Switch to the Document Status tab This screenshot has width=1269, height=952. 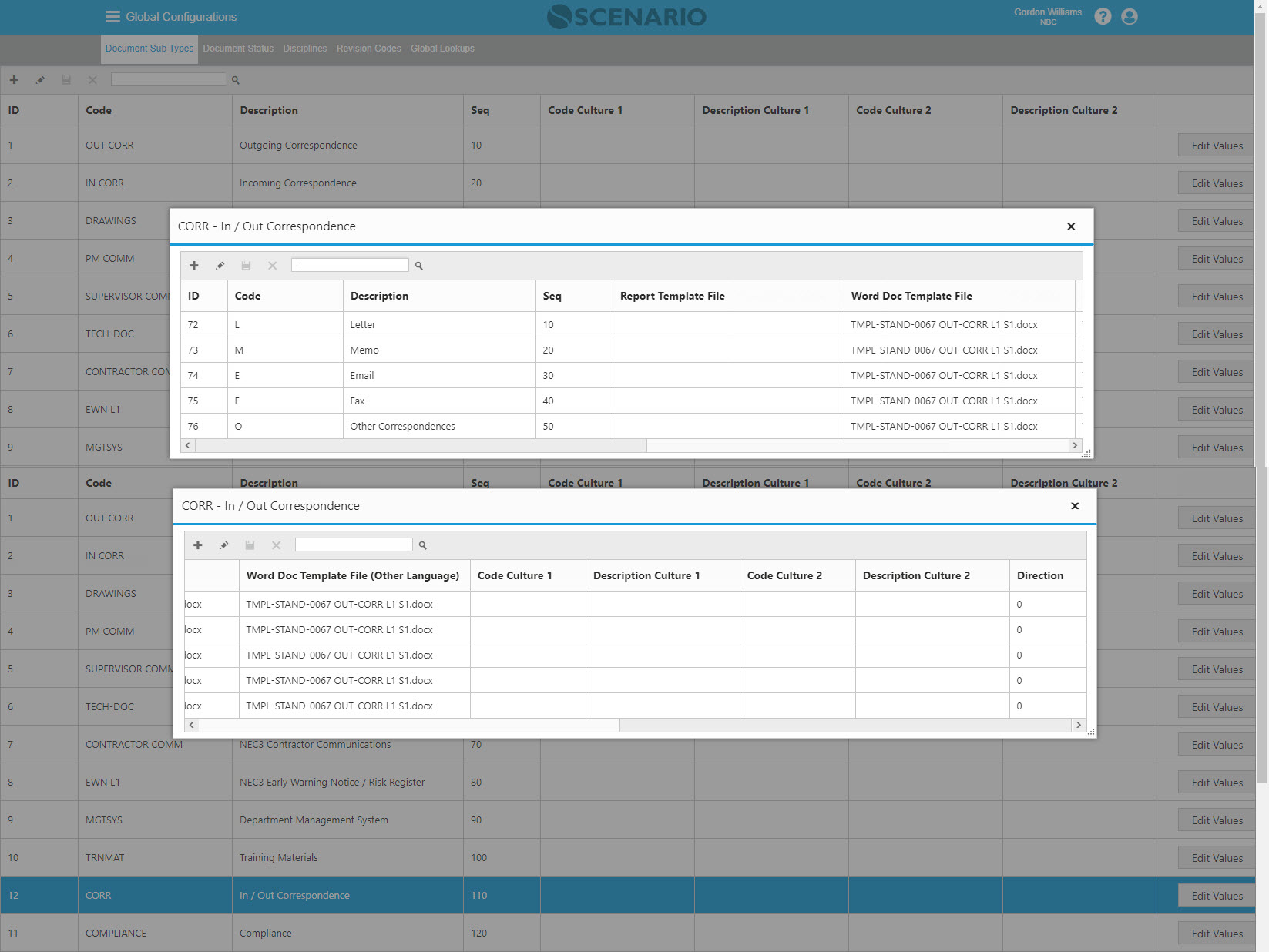[x=238, y=49]
